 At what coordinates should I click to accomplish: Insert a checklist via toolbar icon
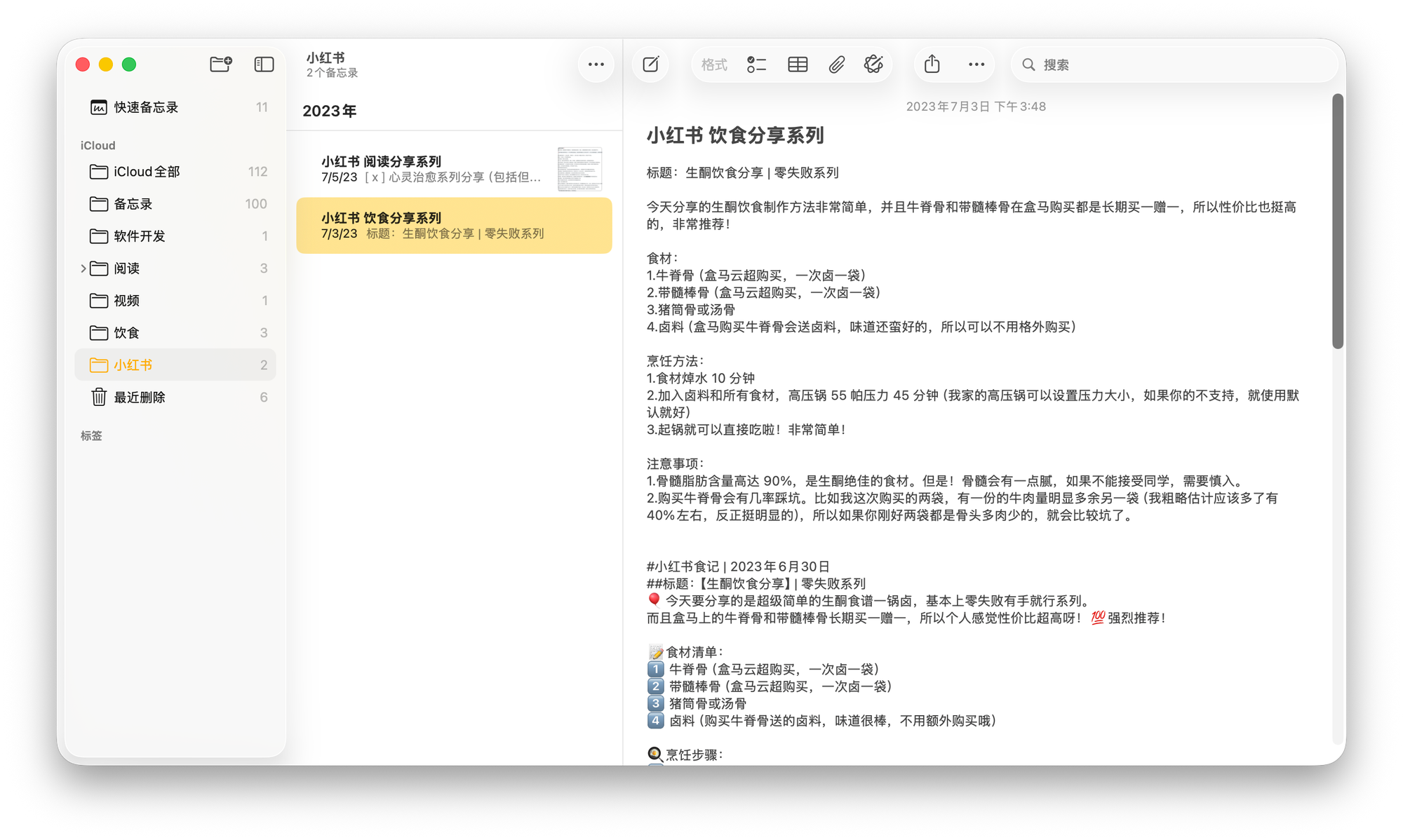pos(756,65)
